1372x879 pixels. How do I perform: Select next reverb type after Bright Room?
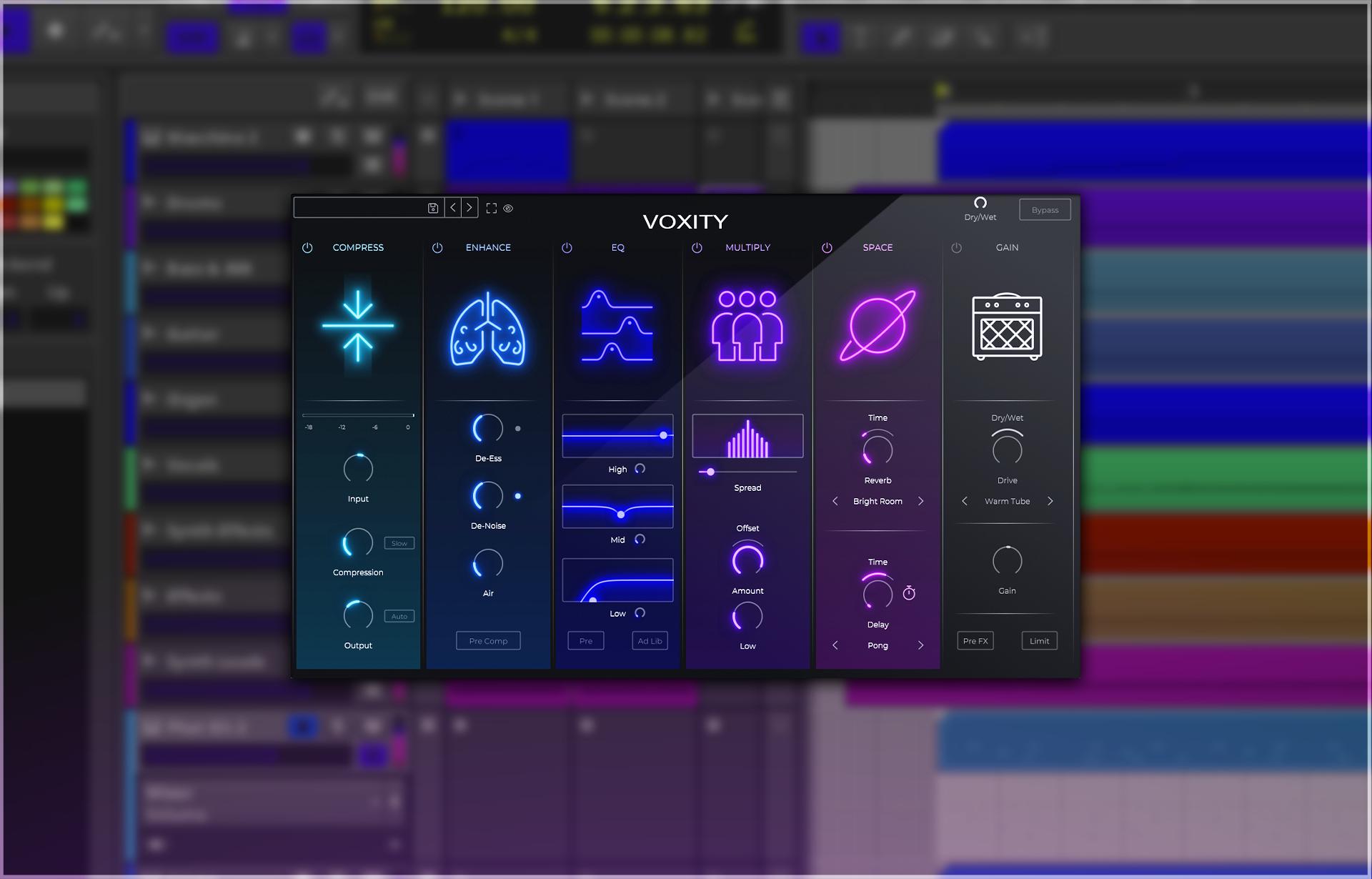tap(920, 502)
